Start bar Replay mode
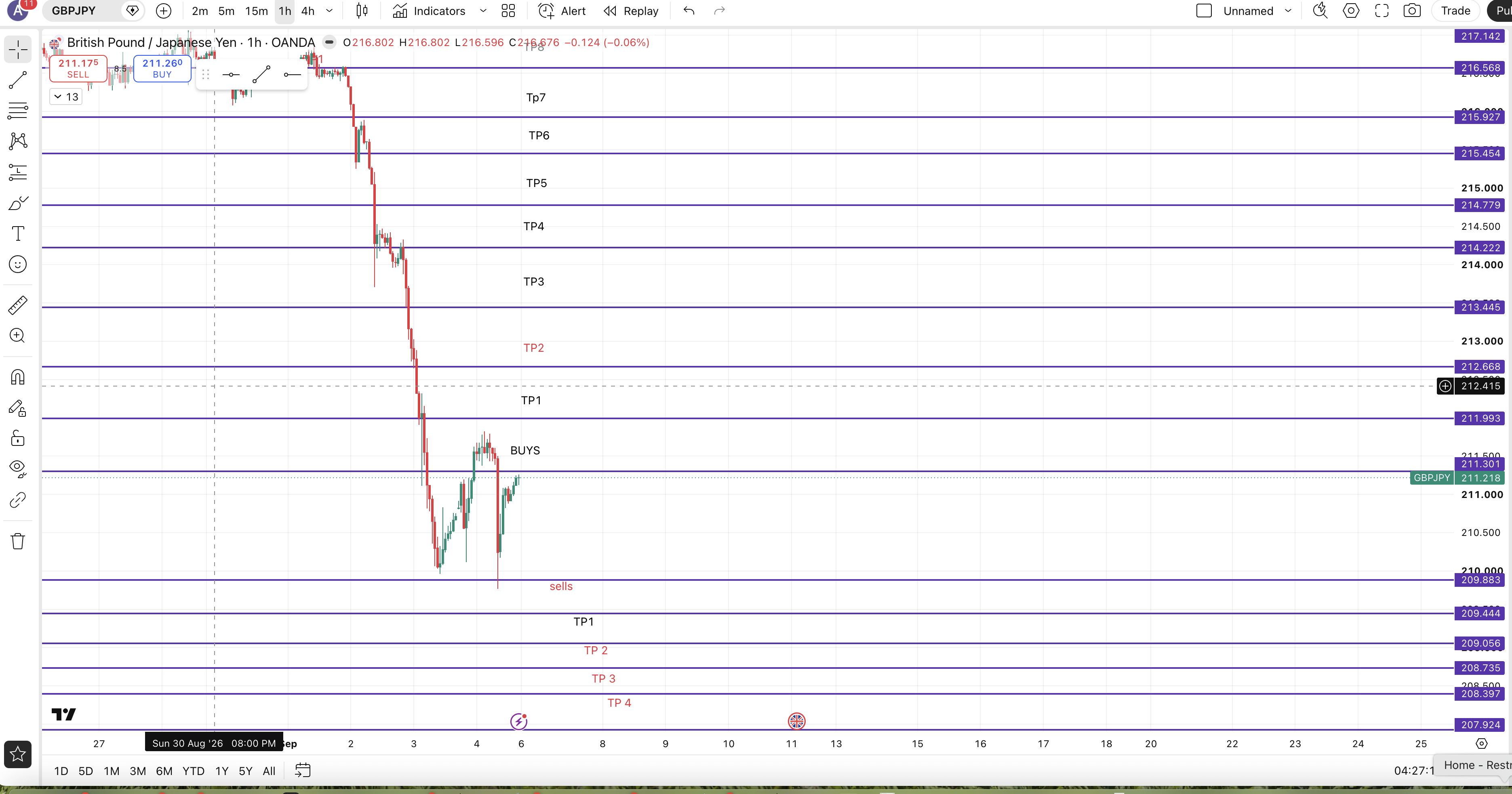This screenshot has height=794, width=1512. (631, 11)
